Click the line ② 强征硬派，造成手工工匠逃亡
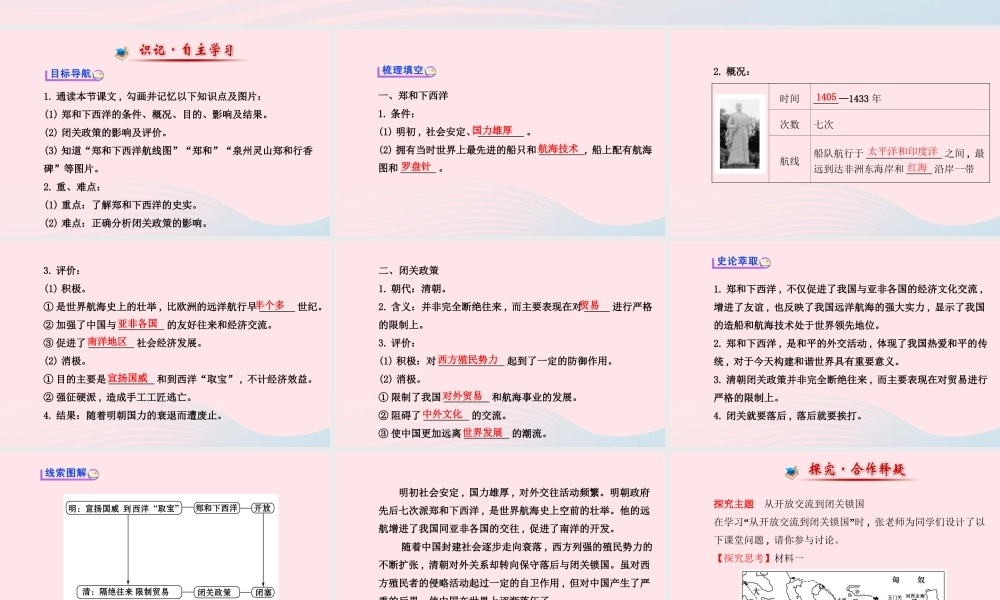 [x=118, y=397]
